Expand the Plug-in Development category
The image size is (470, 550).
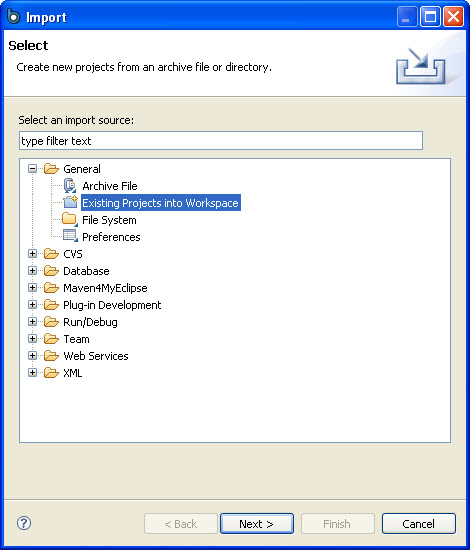coord(32,304)
